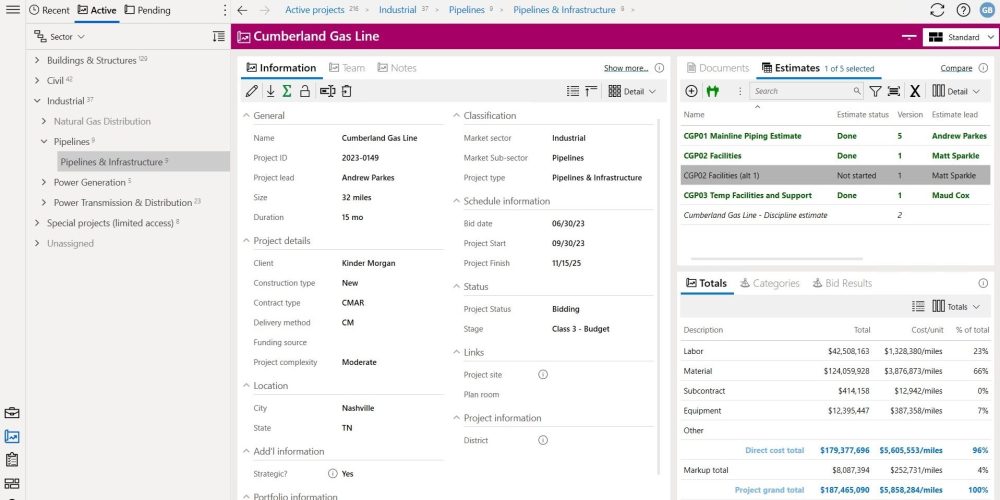The image size is (1000, 500).
Task: Go to Active projects breadcrumb
Action: [314, 10]
